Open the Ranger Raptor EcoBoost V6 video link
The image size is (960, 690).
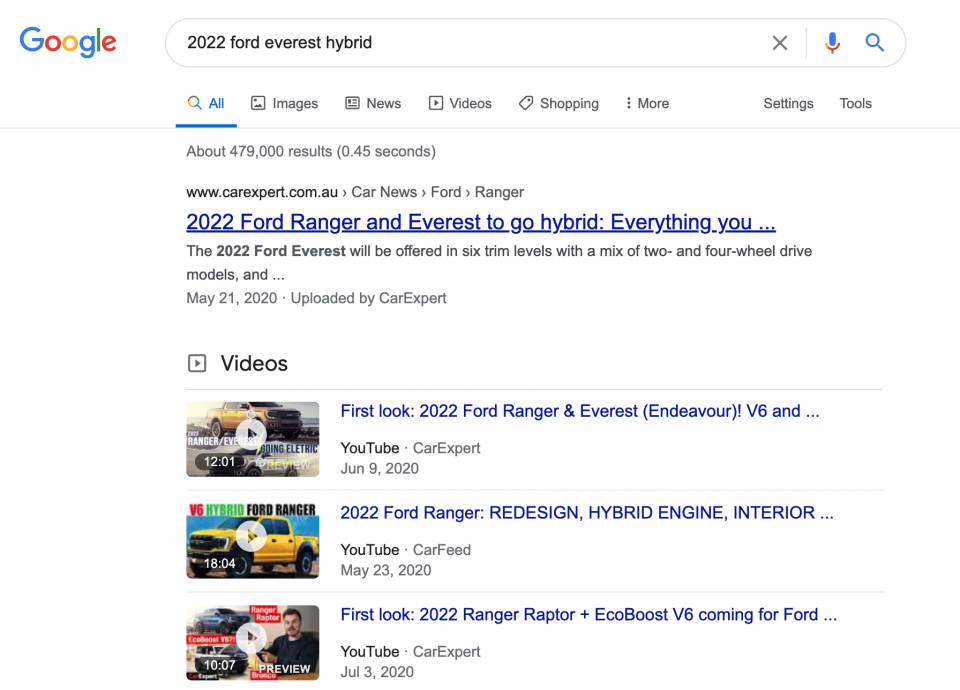(x=588, y=615)
